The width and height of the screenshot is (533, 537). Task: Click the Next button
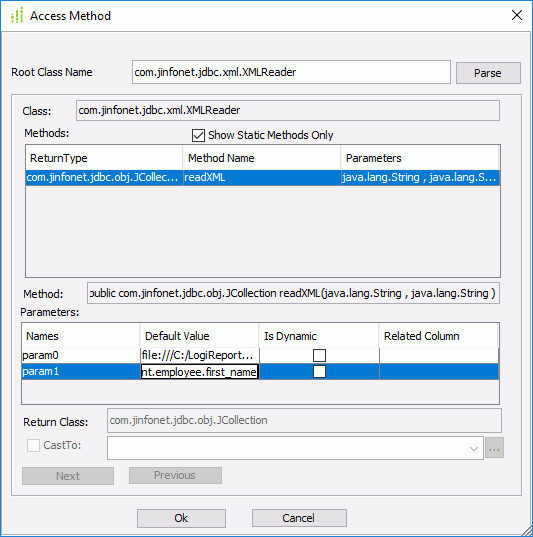68,476
